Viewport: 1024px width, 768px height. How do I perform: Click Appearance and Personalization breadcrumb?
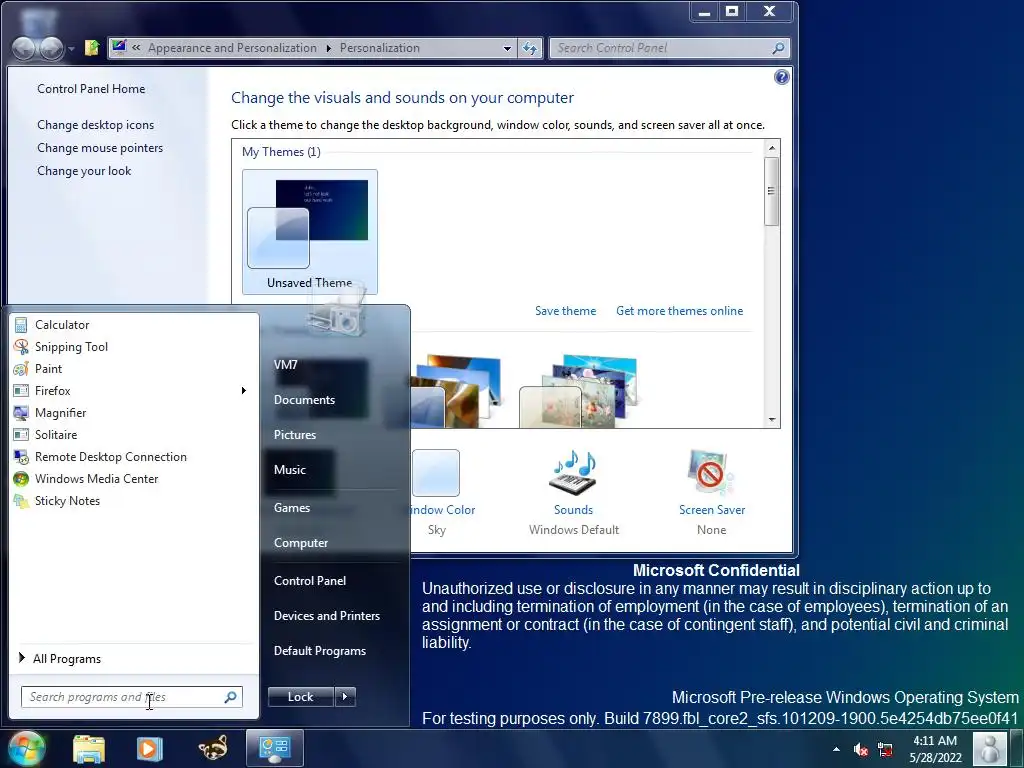tap(232, 48)
